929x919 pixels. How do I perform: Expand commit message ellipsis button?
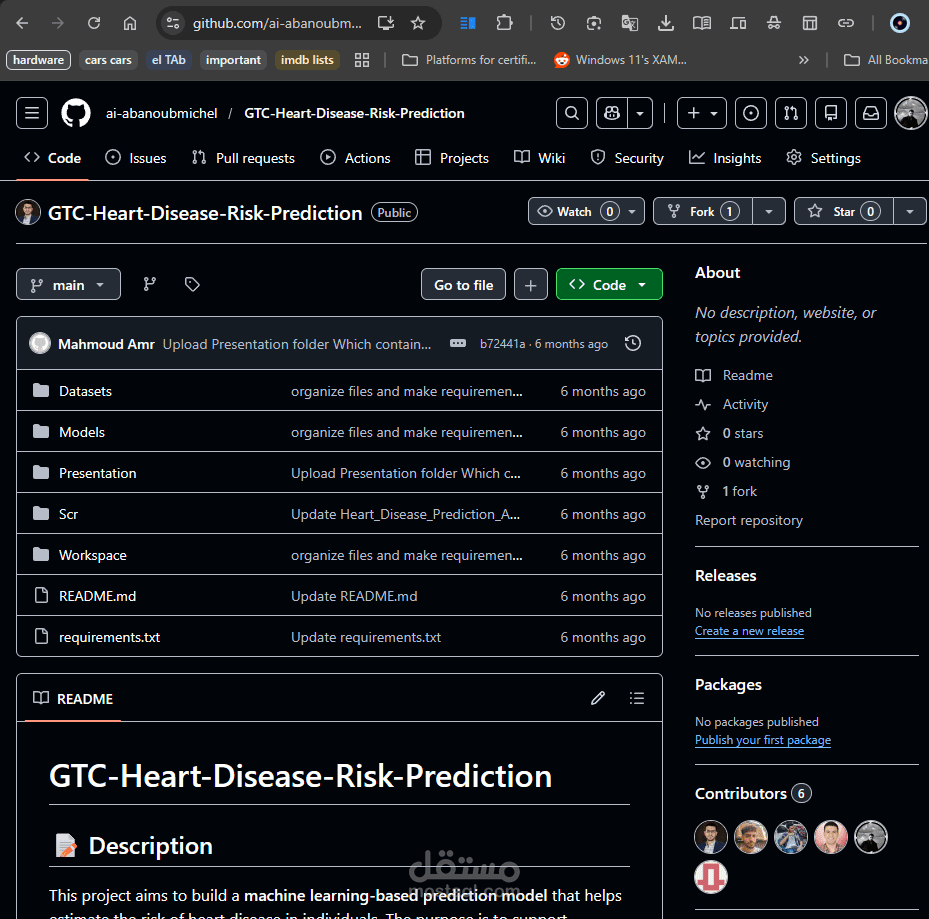457,343
